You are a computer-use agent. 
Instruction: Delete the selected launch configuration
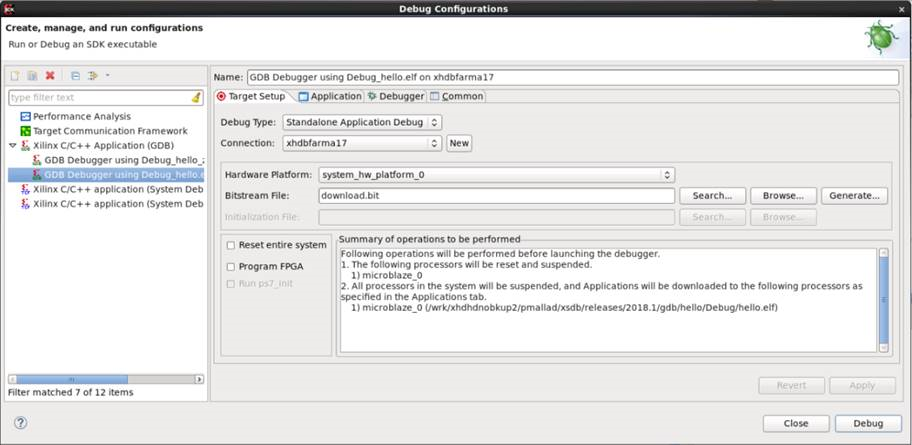pyautogui.click(x=50, y=76)
